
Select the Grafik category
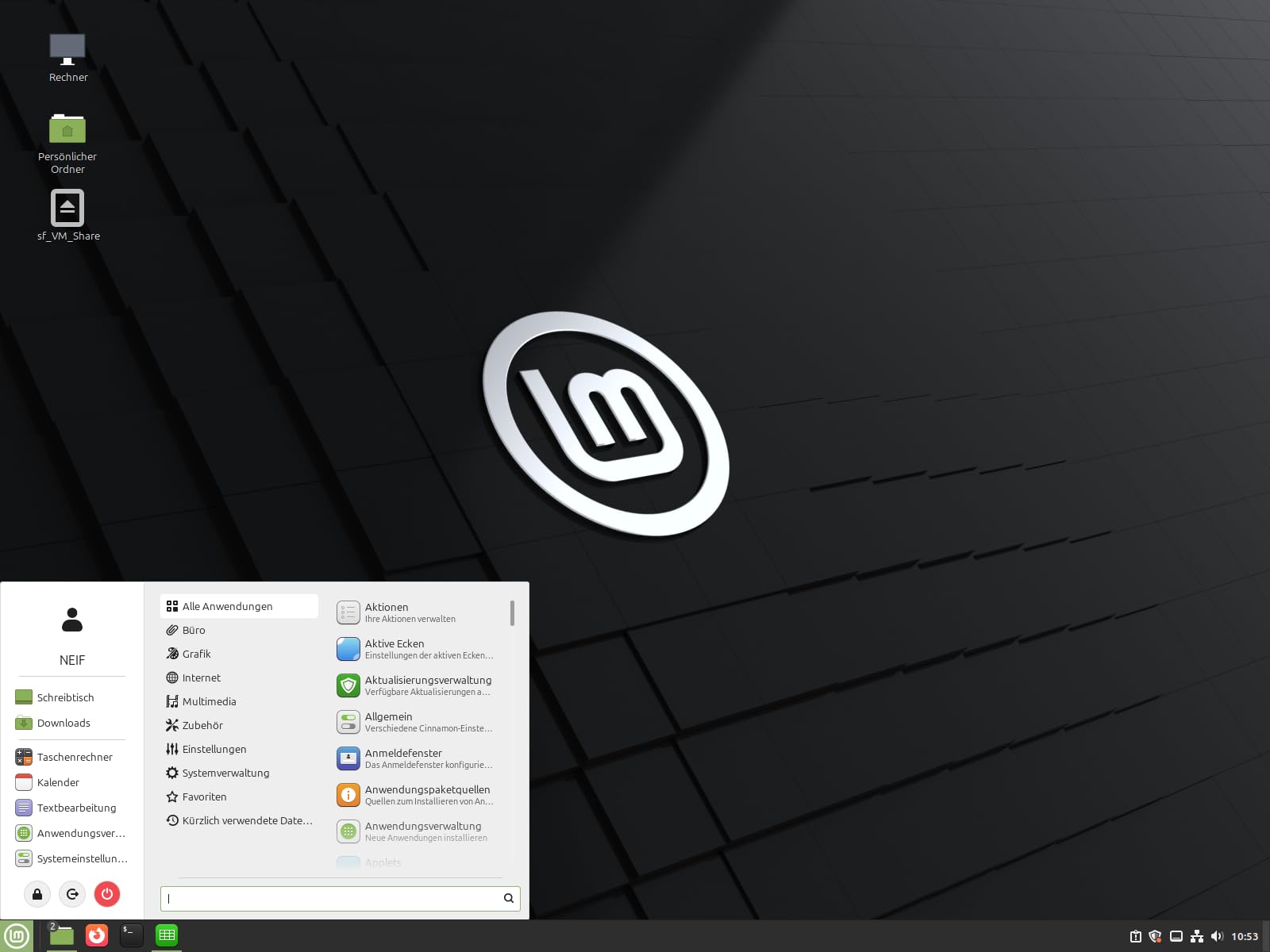tap(239, 654)
